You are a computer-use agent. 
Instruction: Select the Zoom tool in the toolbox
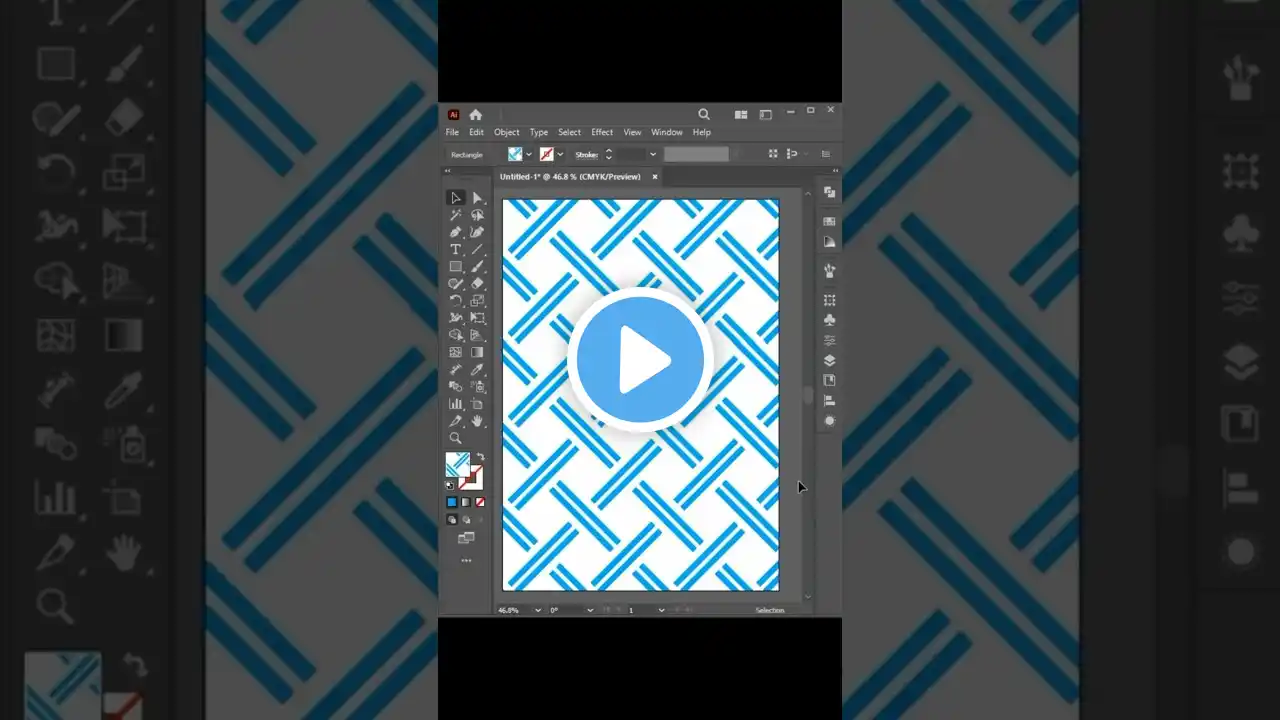click(456, 438)
